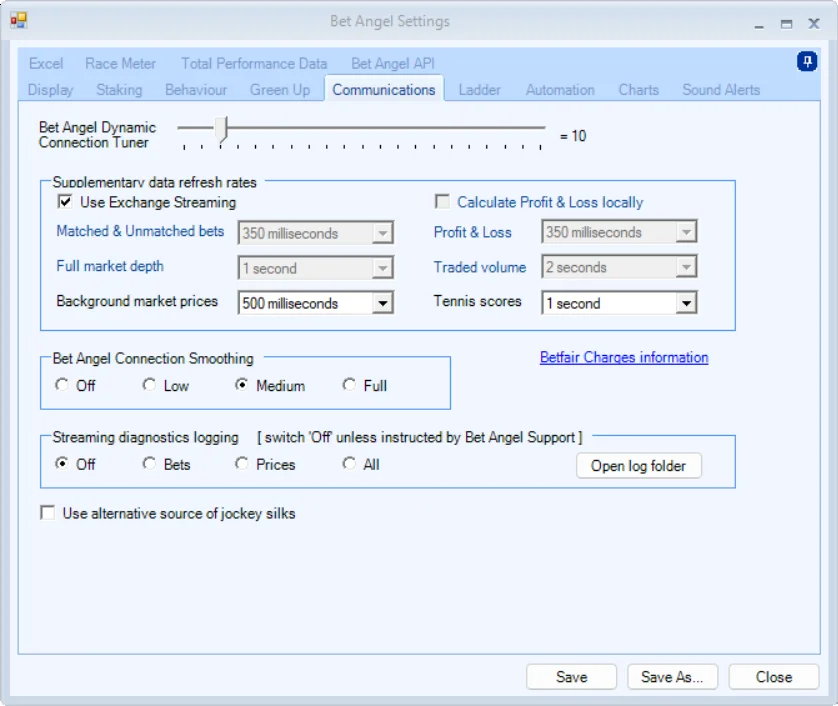Set streaming diagnostics logging to Off
This screenshot has width=838, height=706.
point(61,463)
